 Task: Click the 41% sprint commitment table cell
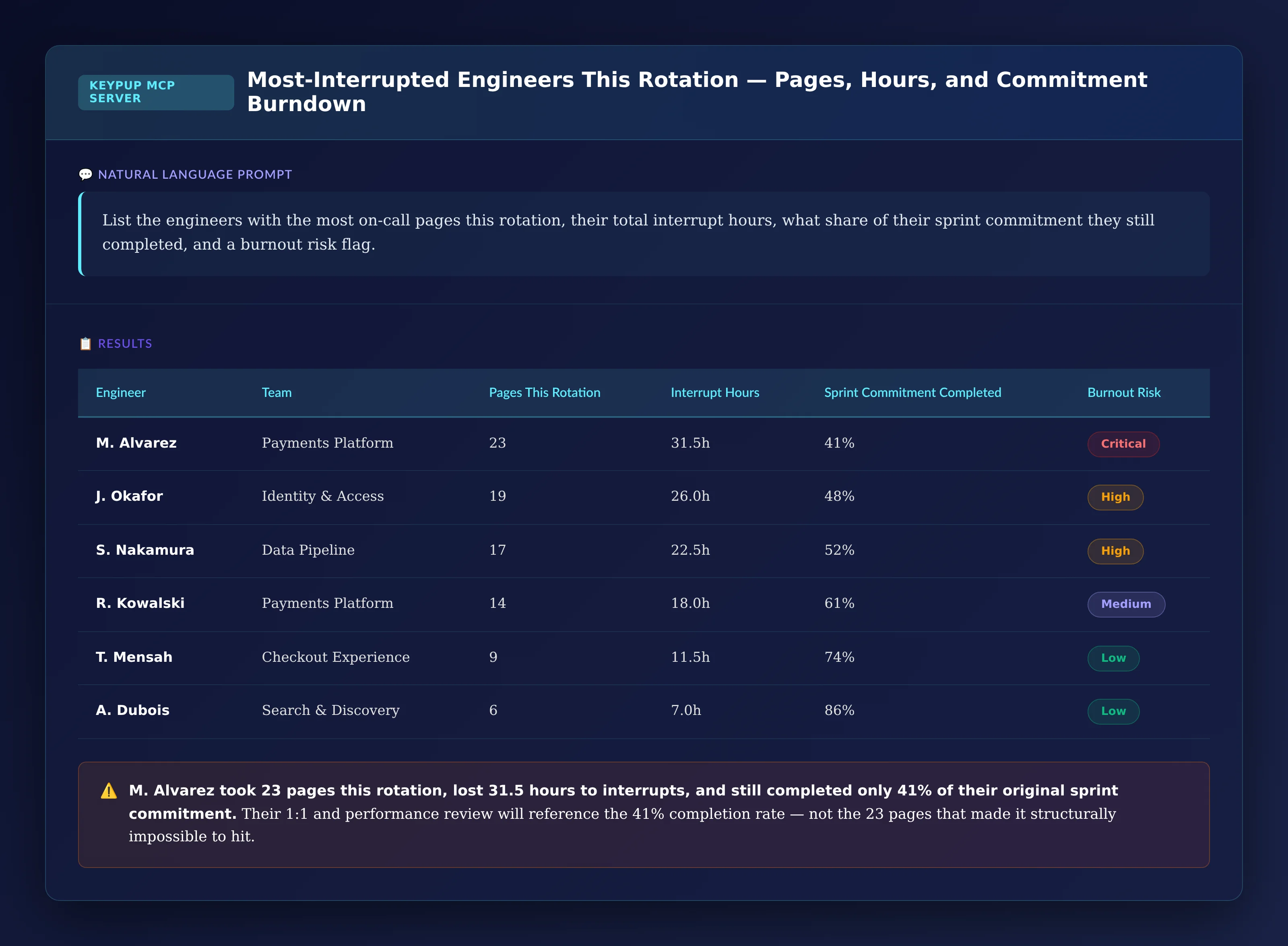click(839, 443)
